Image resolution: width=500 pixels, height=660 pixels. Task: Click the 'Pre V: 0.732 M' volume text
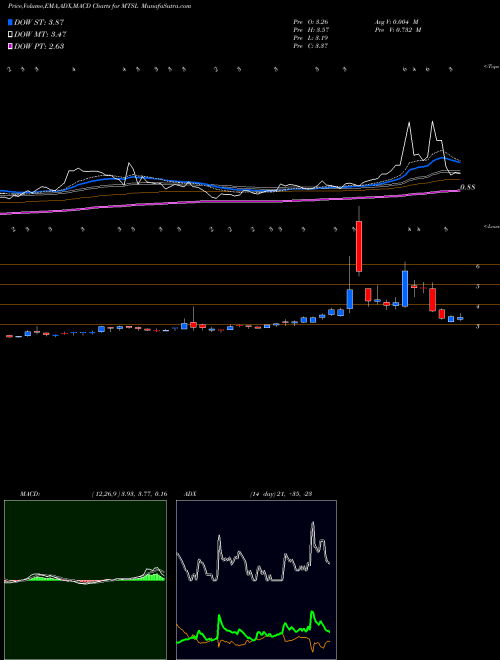[x=397, y=30]
